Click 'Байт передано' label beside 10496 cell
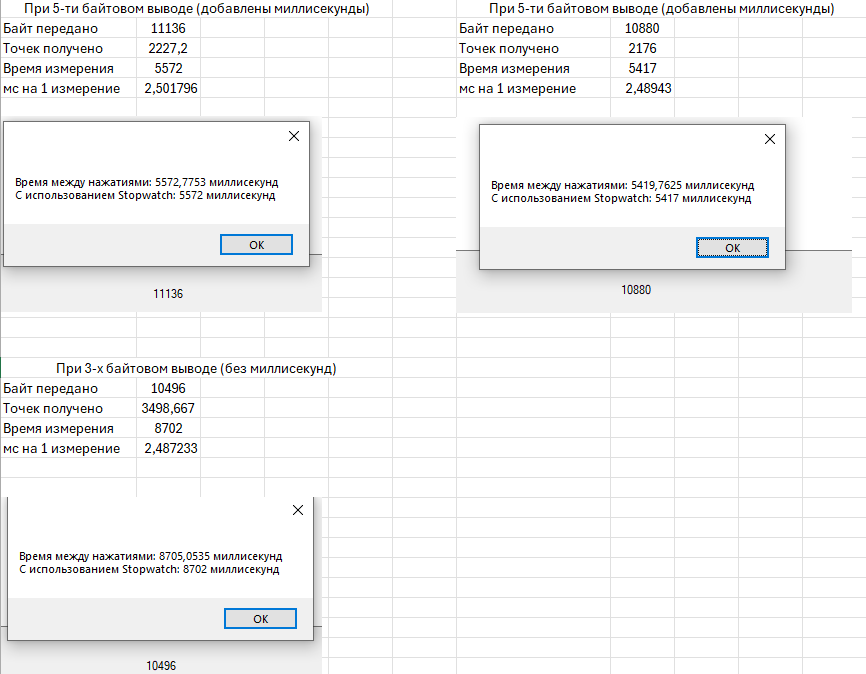The height and width of the screenshot is (674, 866). click(x=51, y=388)
